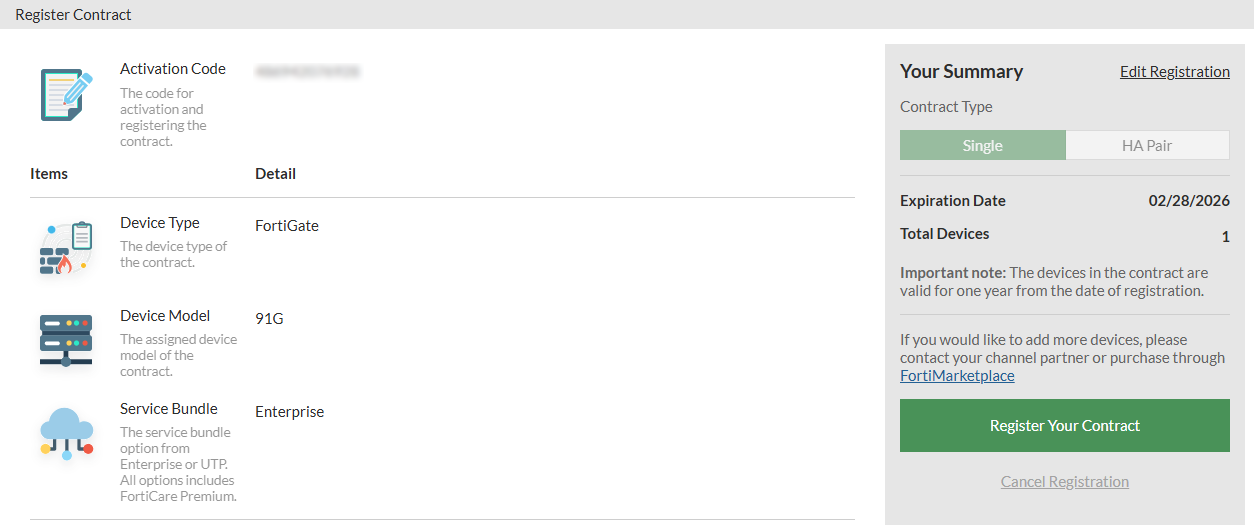Click the Register Contract title bar
The width and height of the screenshot is (1254, 530).
click(x=73, y=15)
